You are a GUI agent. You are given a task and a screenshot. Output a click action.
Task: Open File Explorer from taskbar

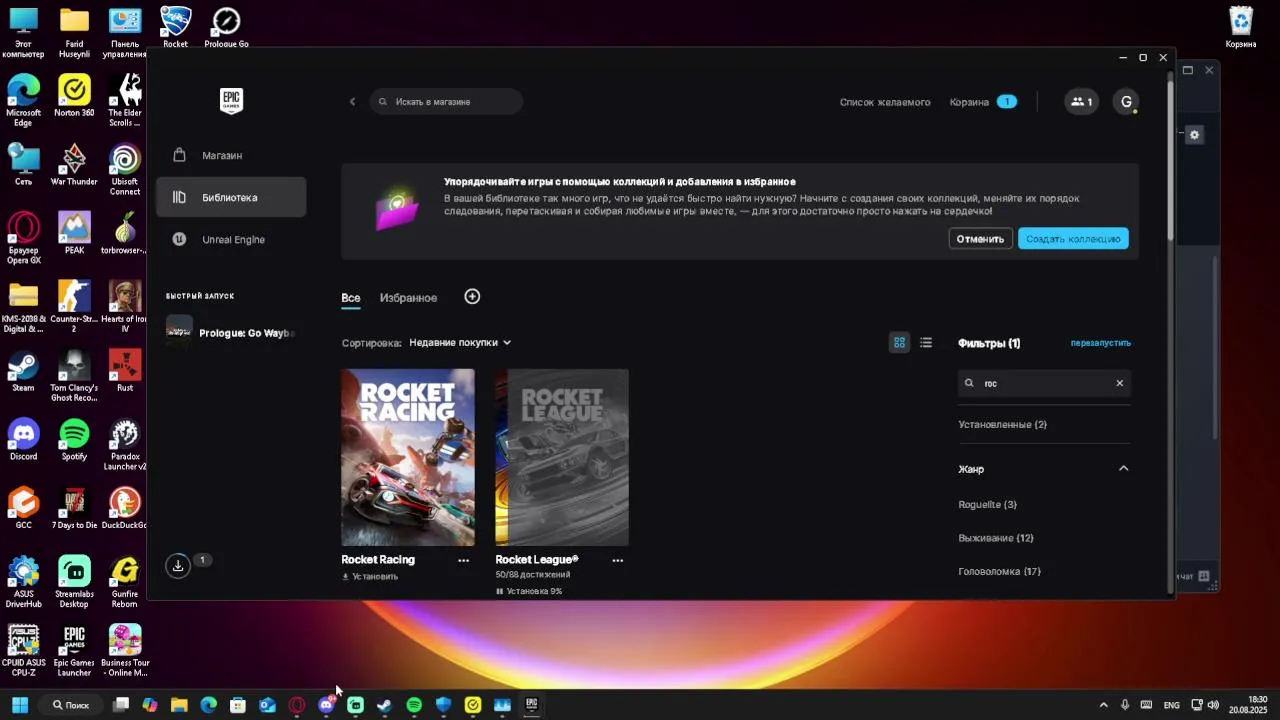(x=179, y=705)
